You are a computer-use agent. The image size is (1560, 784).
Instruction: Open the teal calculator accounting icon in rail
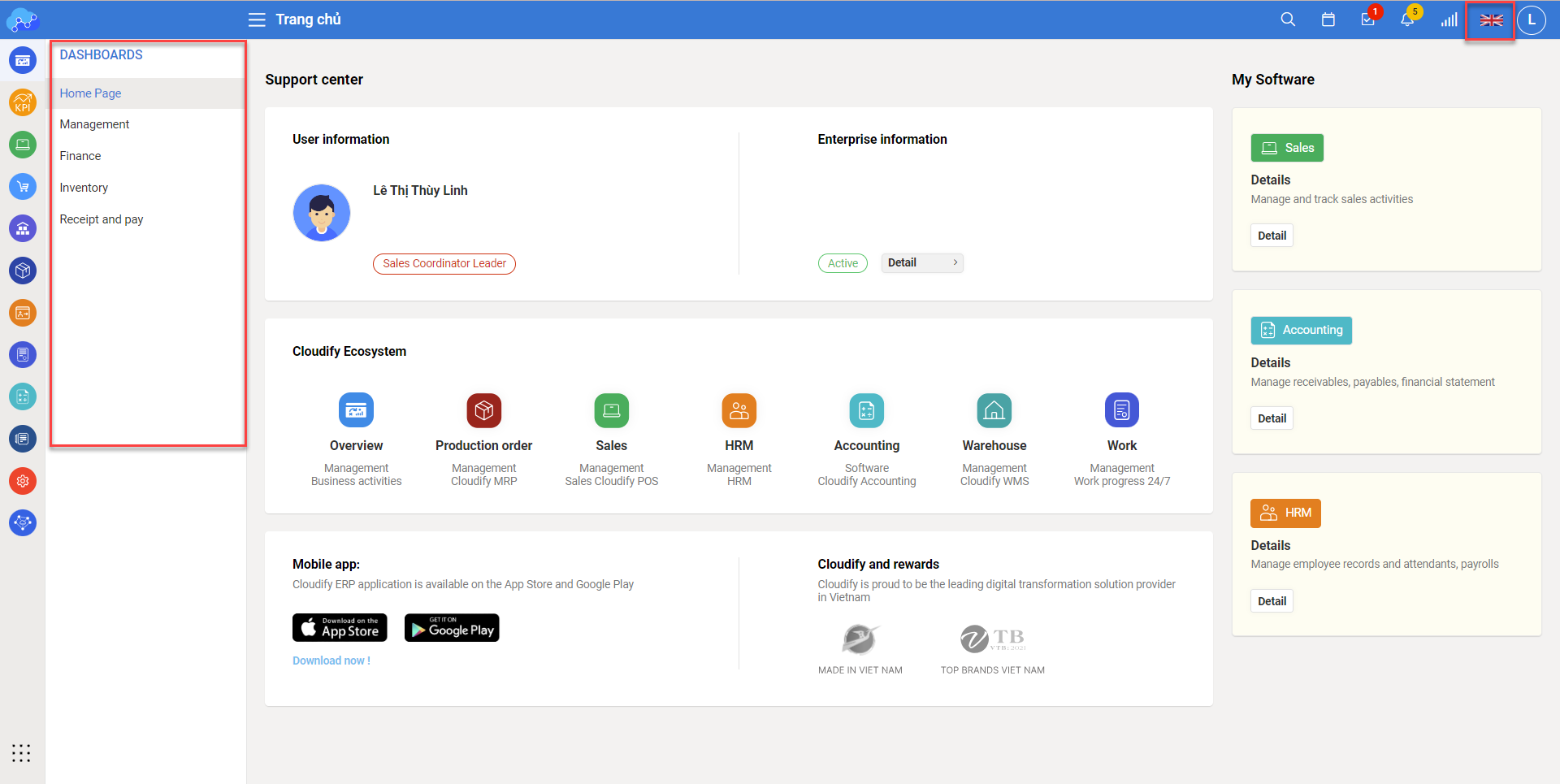point(23,396)
